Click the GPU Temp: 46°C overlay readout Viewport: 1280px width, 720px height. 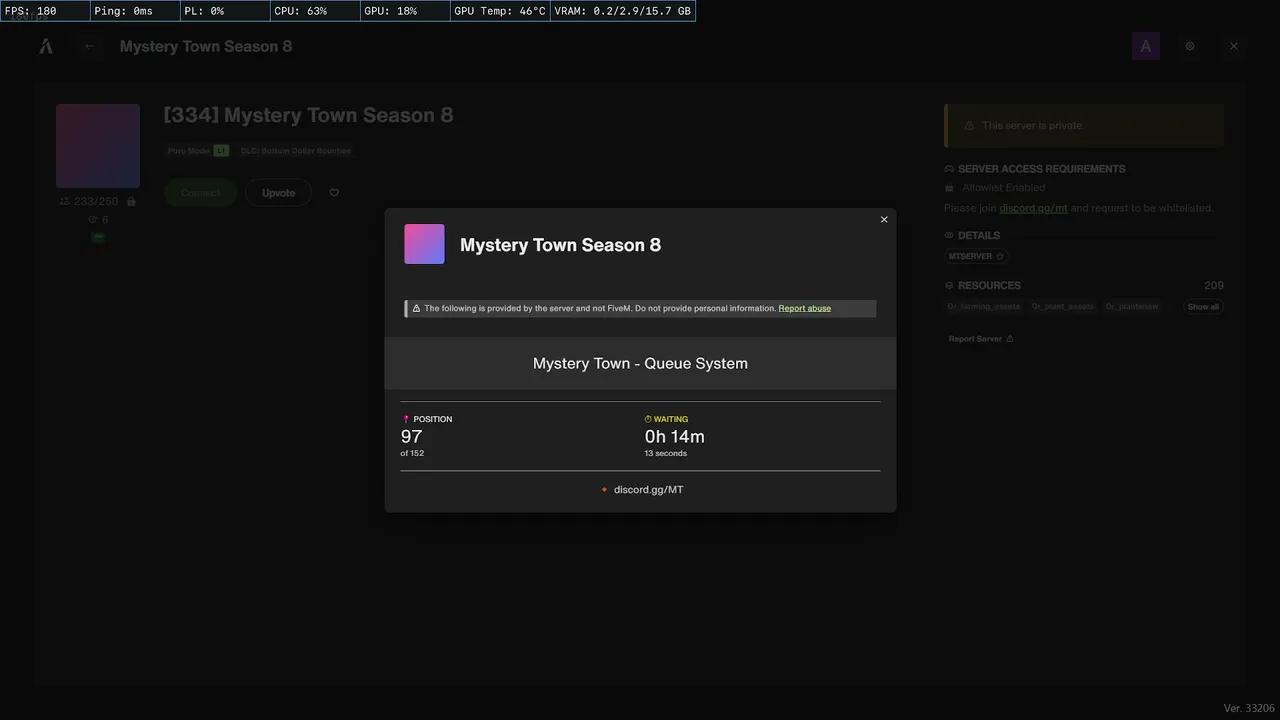click(x=500, y=11)
